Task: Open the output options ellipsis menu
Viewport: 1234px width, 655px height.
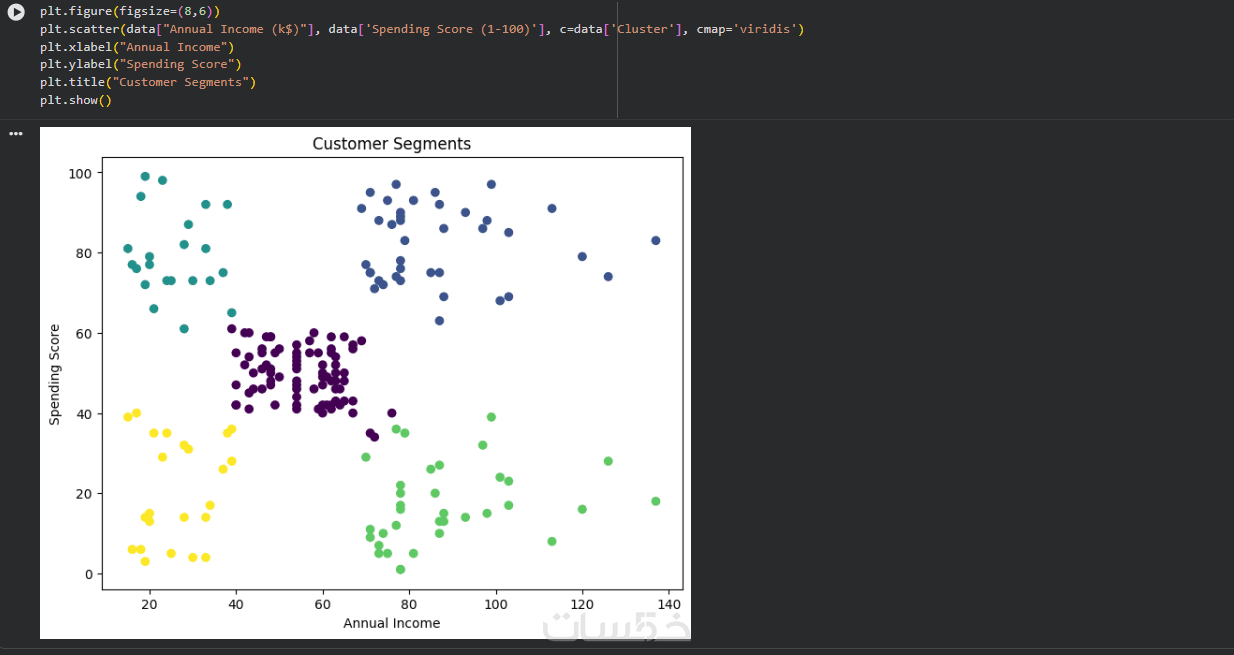Action: [x=15, y=133]
